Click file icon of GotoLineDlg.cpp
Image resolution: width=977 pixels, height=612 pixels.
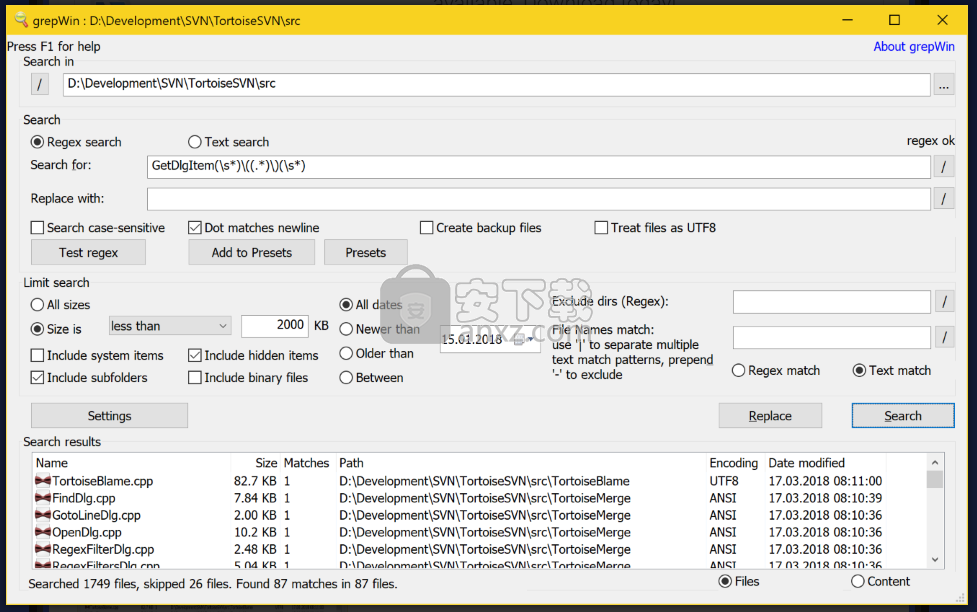pyautogui.click(x=43, y=515)
